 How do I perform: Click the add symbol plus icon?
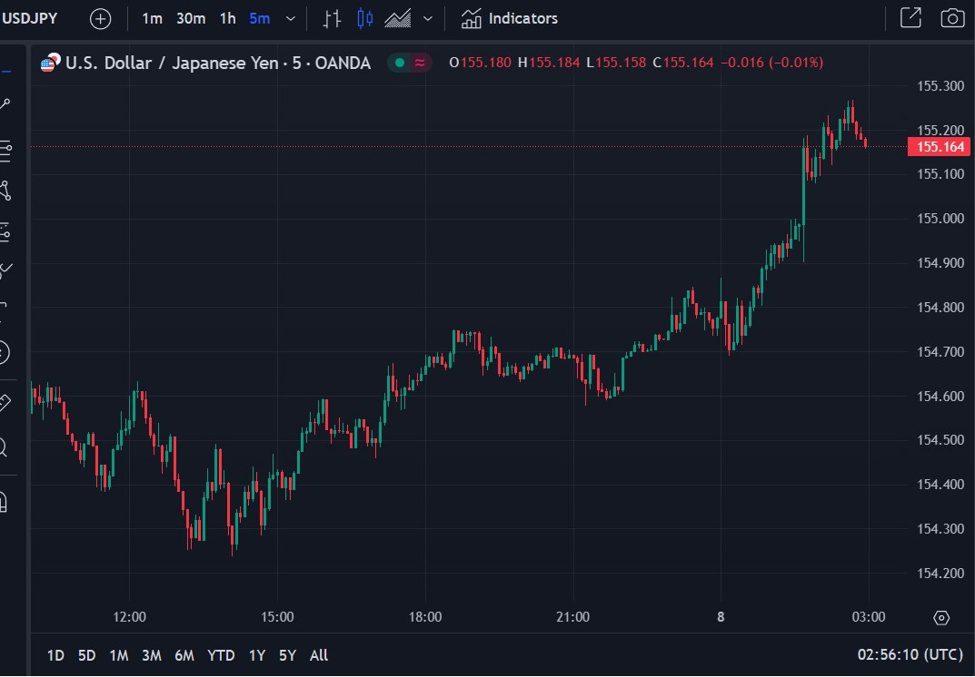(100, 19)
